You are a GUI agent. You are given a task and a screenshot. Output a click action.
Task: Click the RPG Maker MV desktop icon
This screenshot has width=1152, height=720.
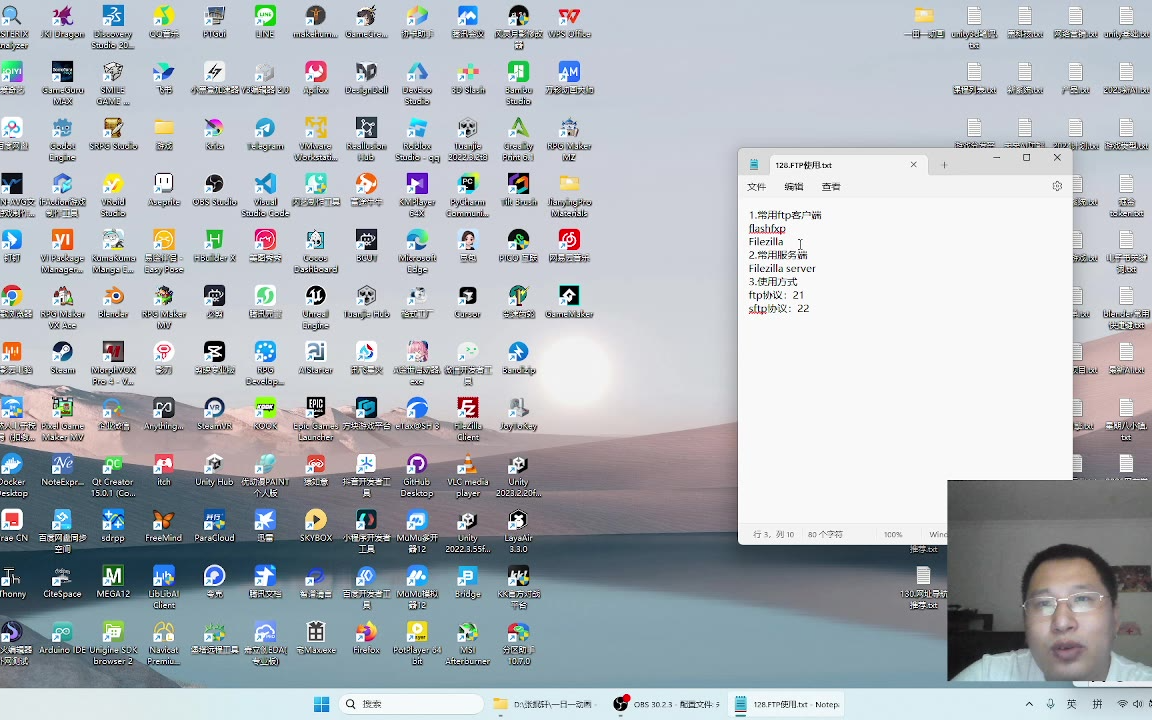click(x=164, y=307)
